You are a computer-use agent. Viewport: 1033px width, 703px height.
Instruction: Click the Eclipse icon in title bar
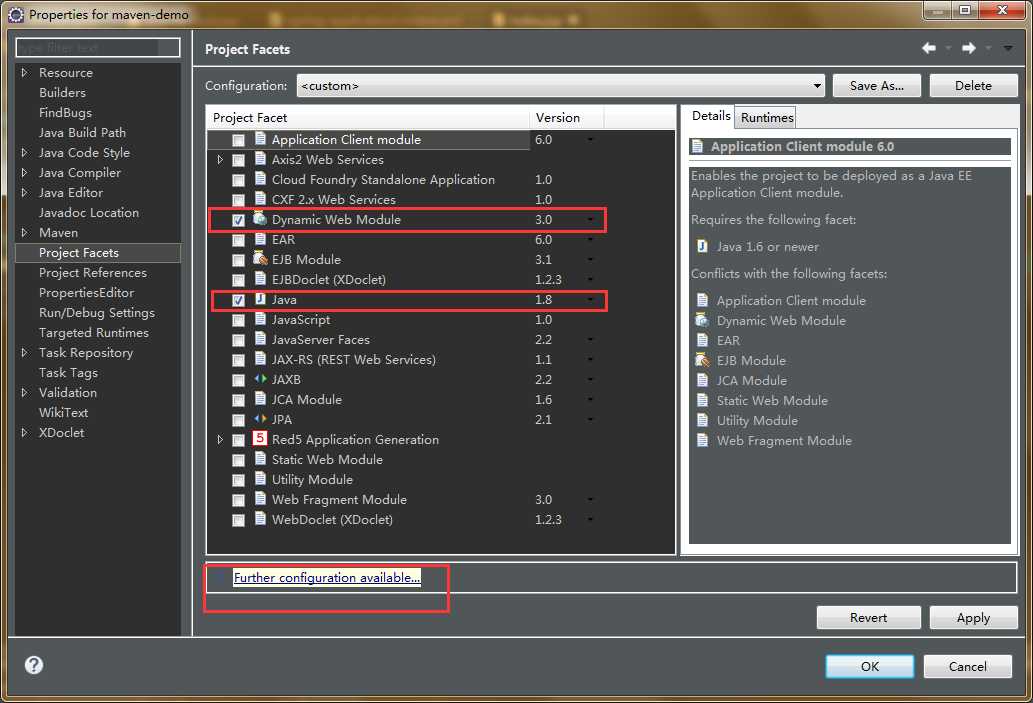point(16,14)
